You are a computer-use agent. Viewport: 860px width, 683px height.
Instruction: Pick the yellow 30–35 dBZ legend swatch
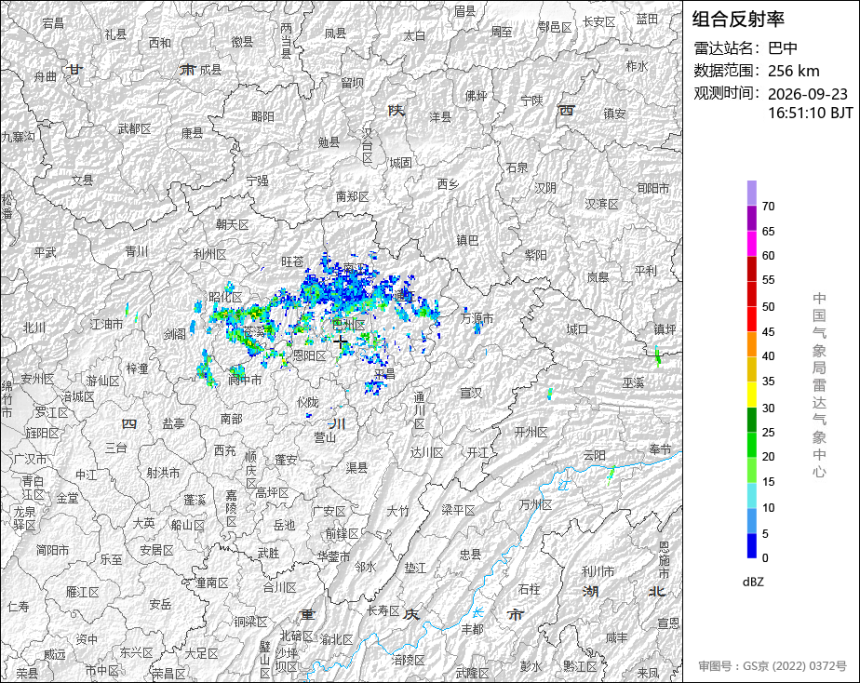click(751, 394)
